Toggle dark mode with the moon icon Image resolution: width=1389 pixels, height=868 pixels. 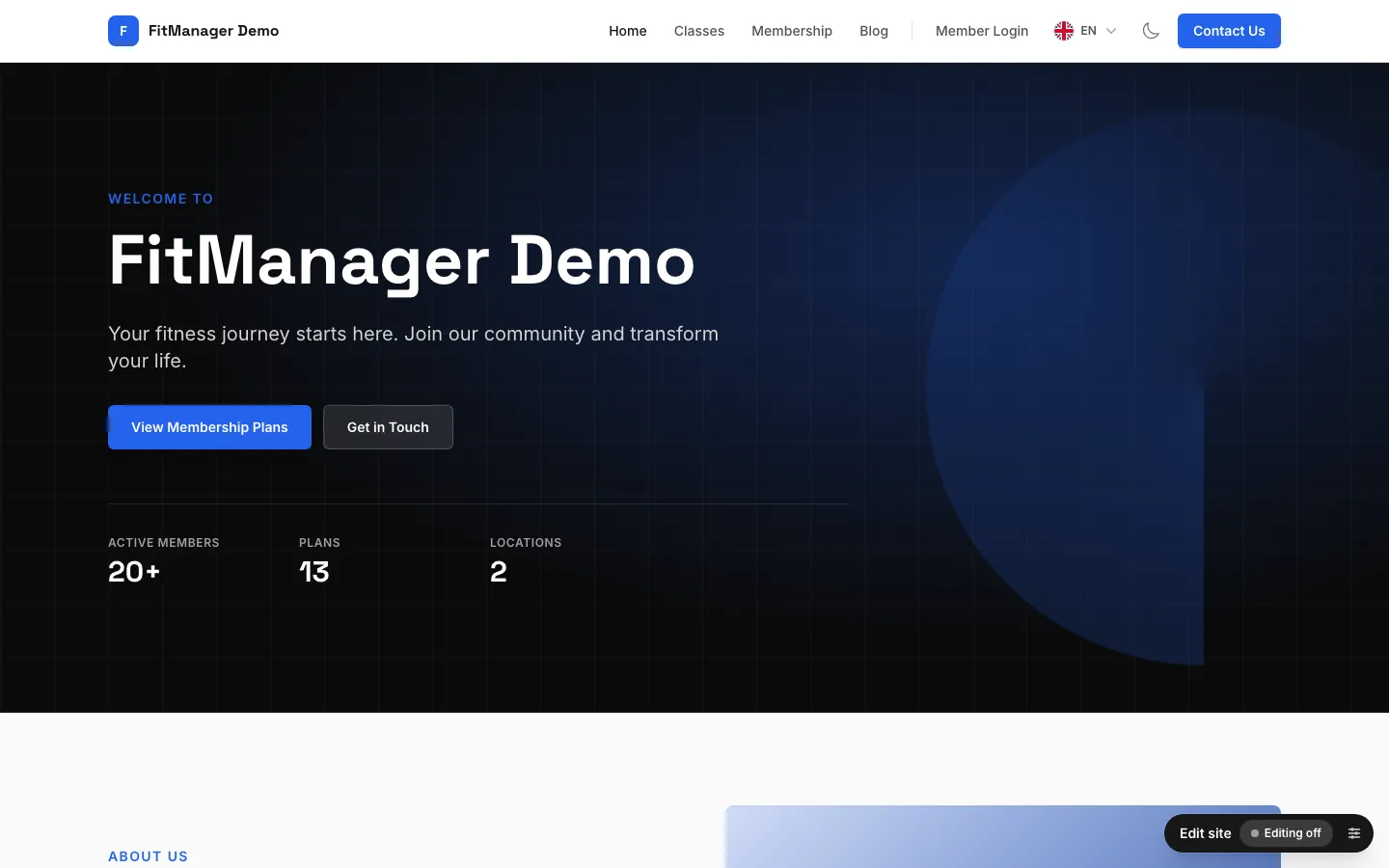1151,31
